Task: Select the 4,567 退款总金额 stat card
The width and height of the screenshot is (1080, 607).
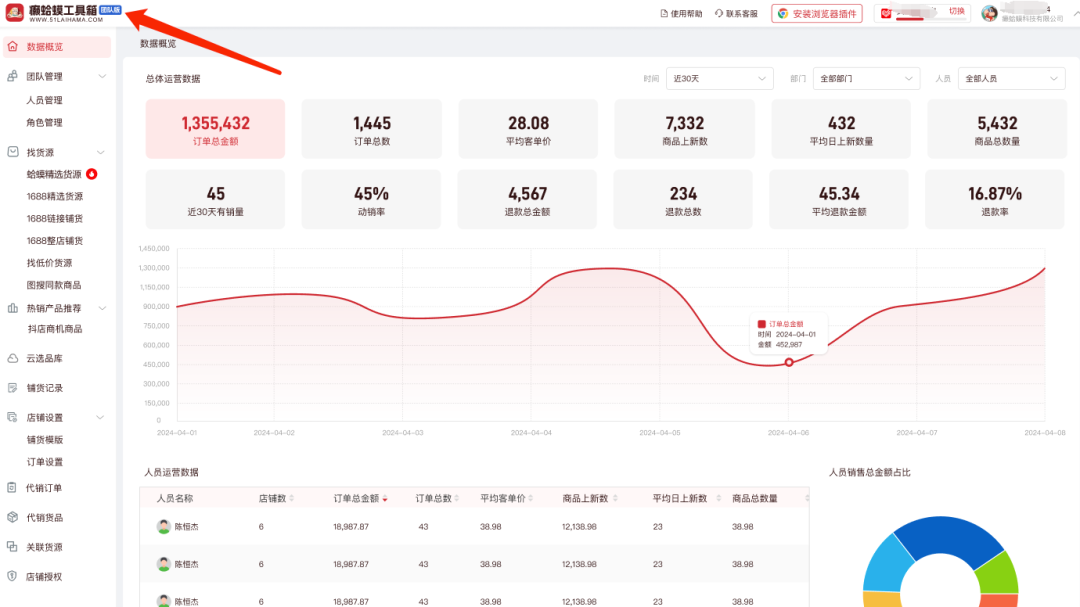Action: click(527, 199)
